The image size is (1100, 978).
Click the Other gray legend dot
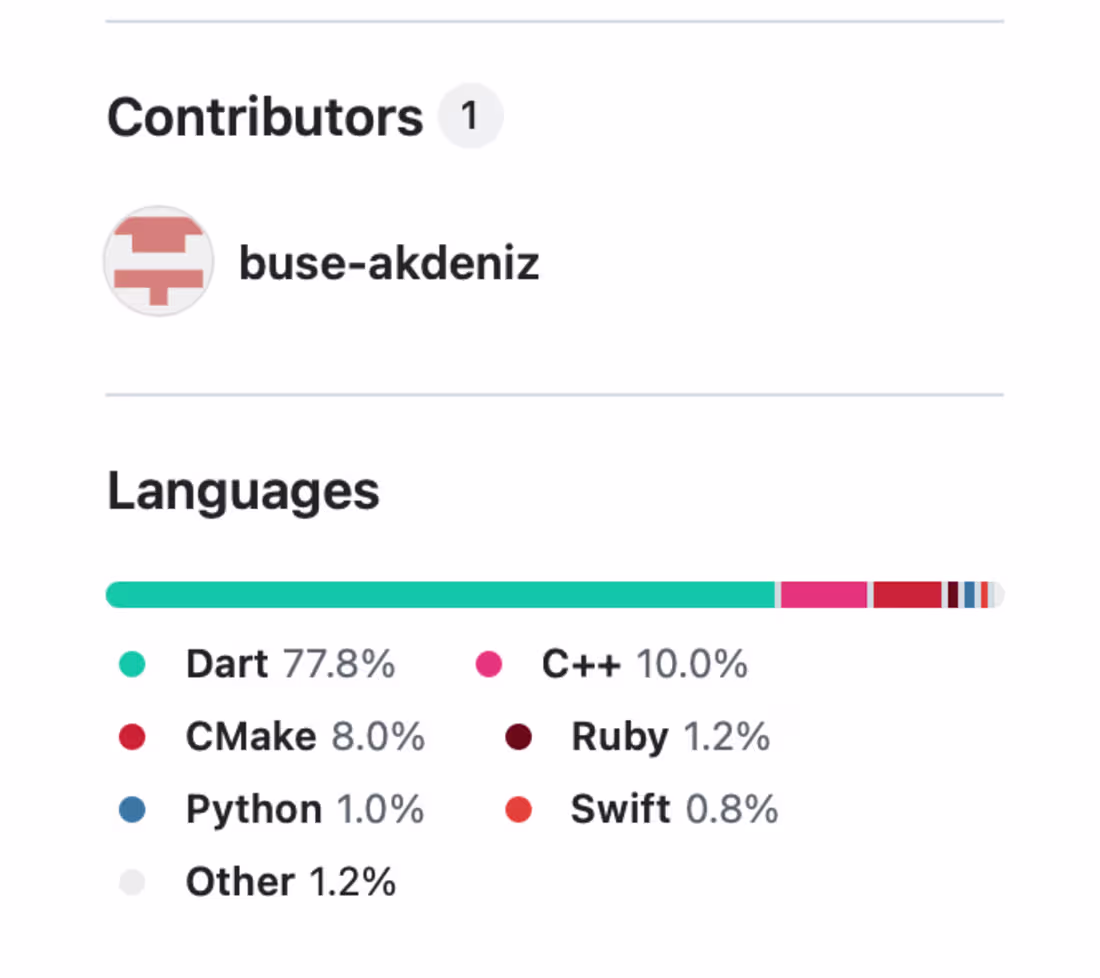(132, 882)
